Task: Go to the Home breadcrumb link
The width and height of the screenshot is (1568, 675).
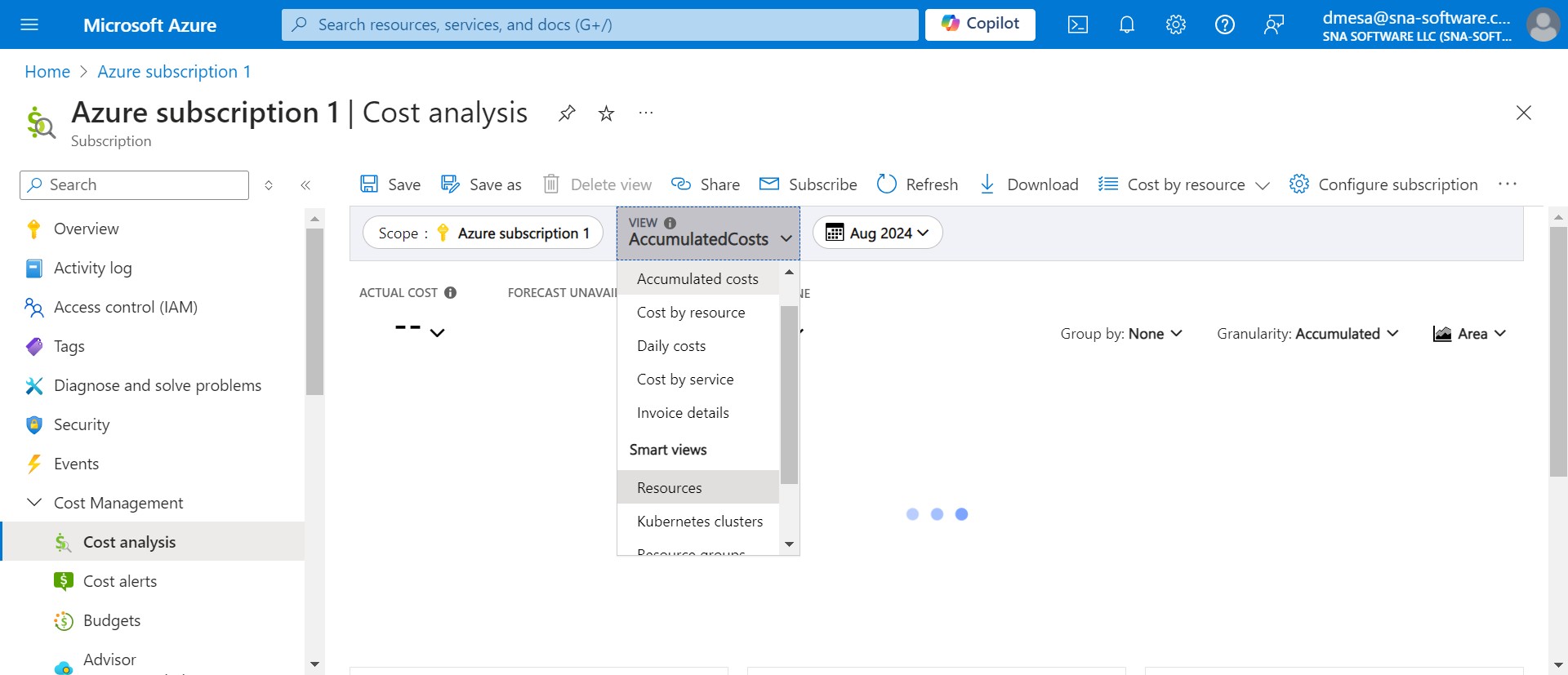Action: pos(47,72)
